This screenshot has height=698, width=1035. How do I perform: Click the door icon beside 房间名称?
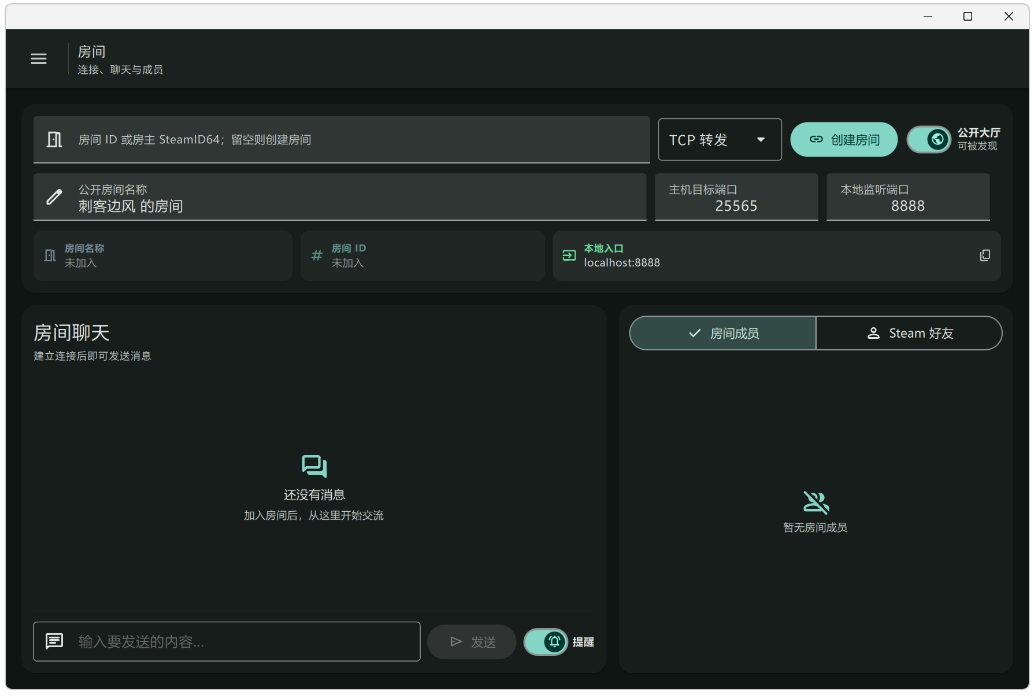point(50,256)
